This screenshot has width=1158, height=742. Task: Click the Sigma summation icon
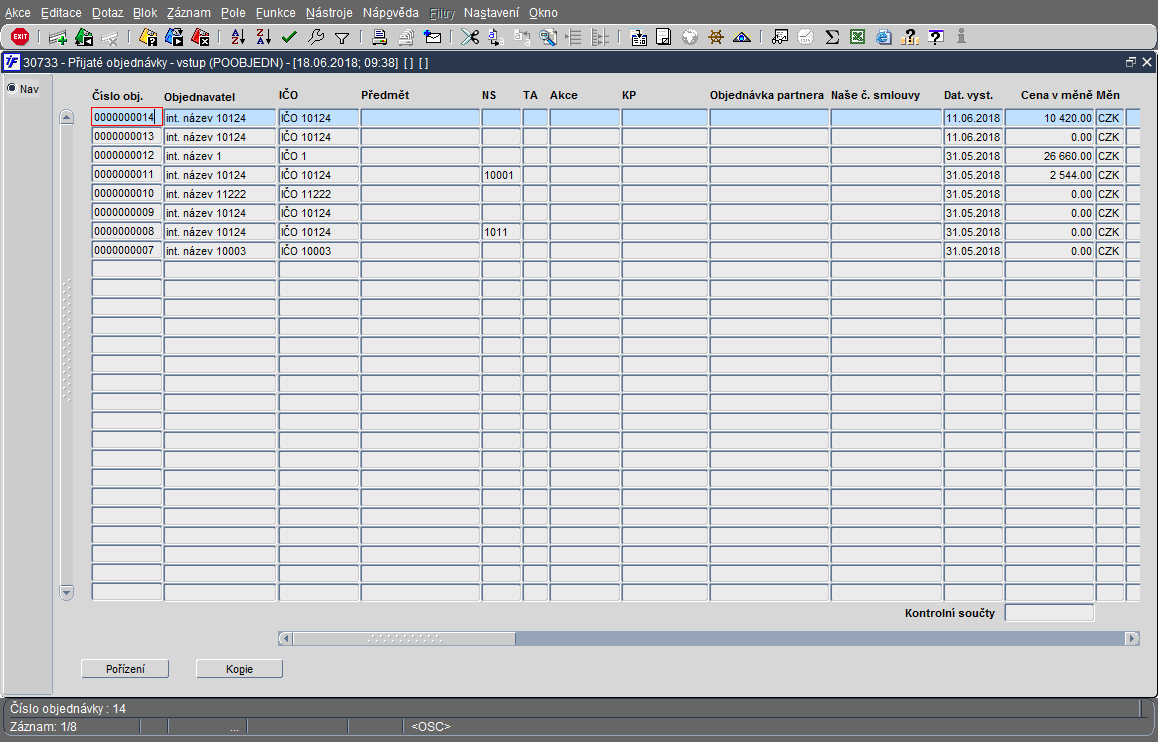click(x=832, y=37)
